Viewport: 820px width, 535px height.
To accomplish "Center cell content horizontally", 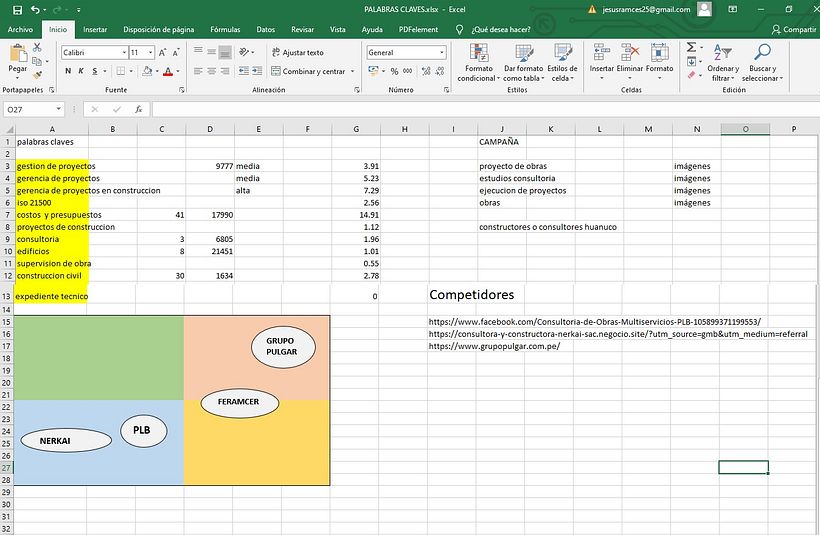I will click(x=211, y=71).
